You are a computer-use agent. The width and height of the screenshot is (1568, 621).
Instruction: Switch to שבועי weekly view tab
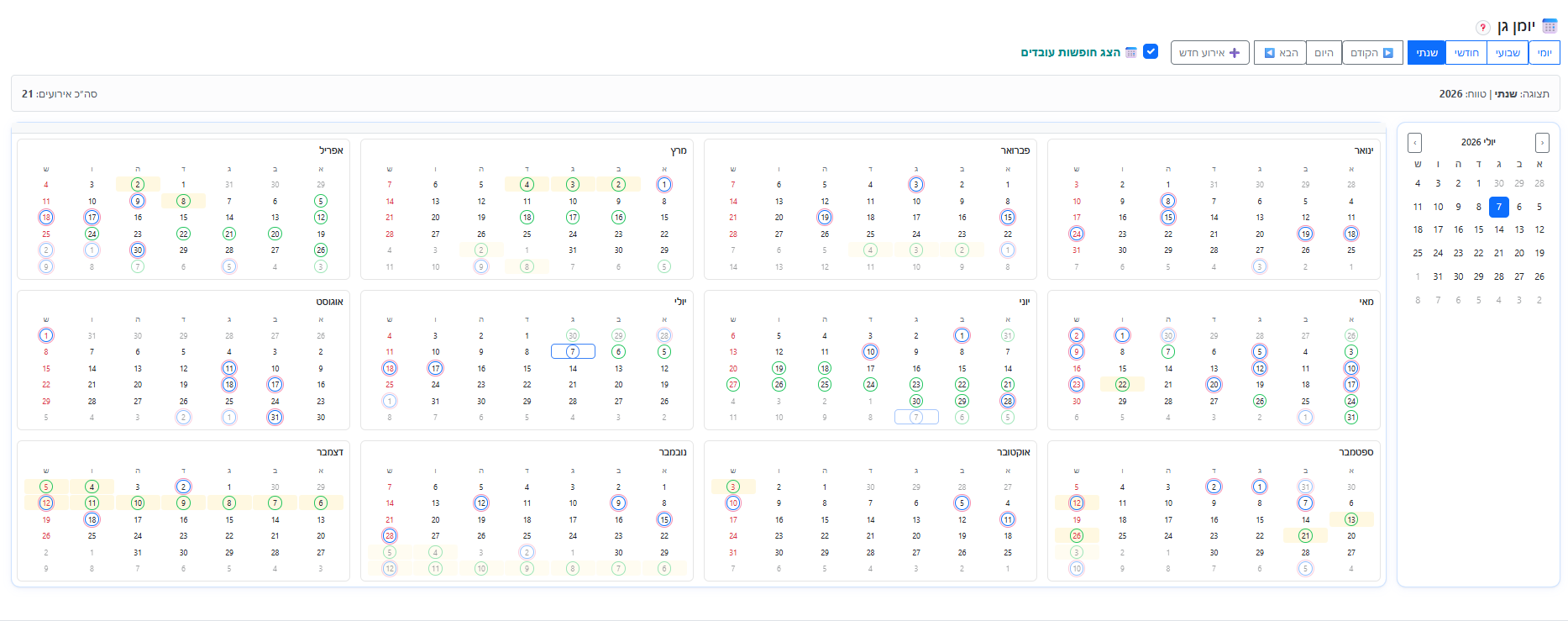coord(1508,53)
